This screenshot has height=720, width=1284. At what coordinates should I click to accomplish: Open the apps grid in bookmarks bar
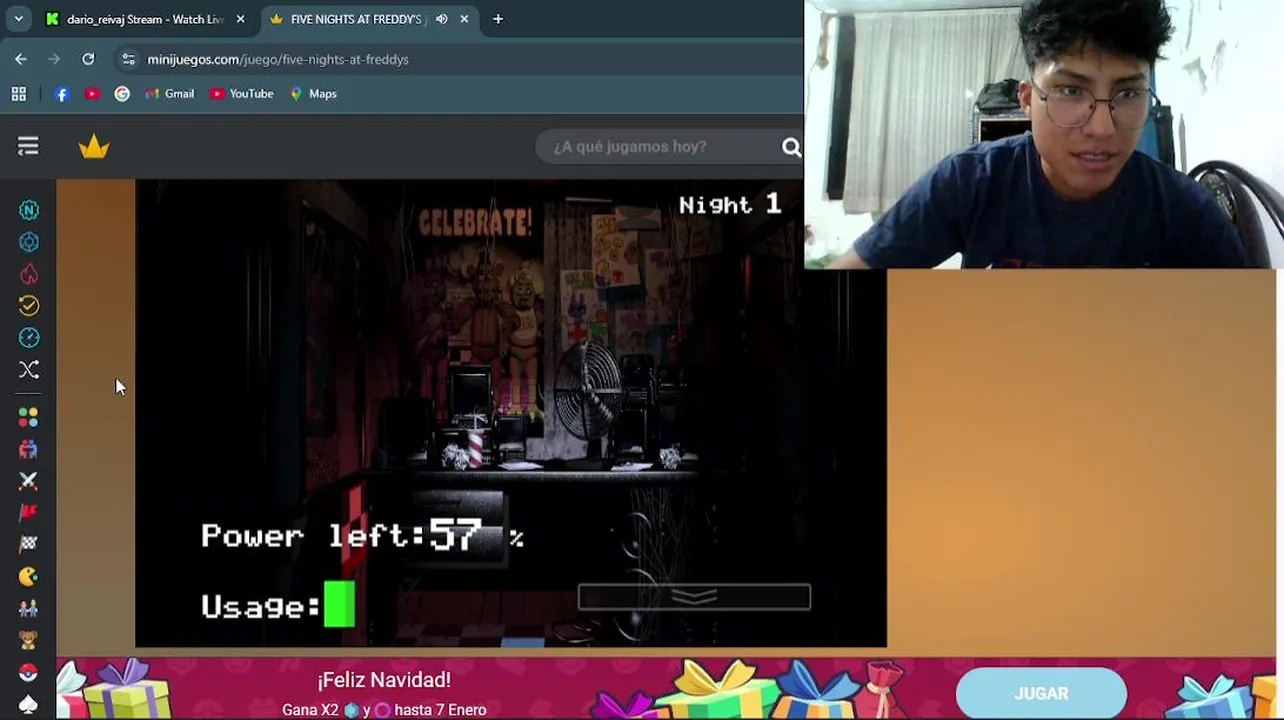(x=18, y=94)
